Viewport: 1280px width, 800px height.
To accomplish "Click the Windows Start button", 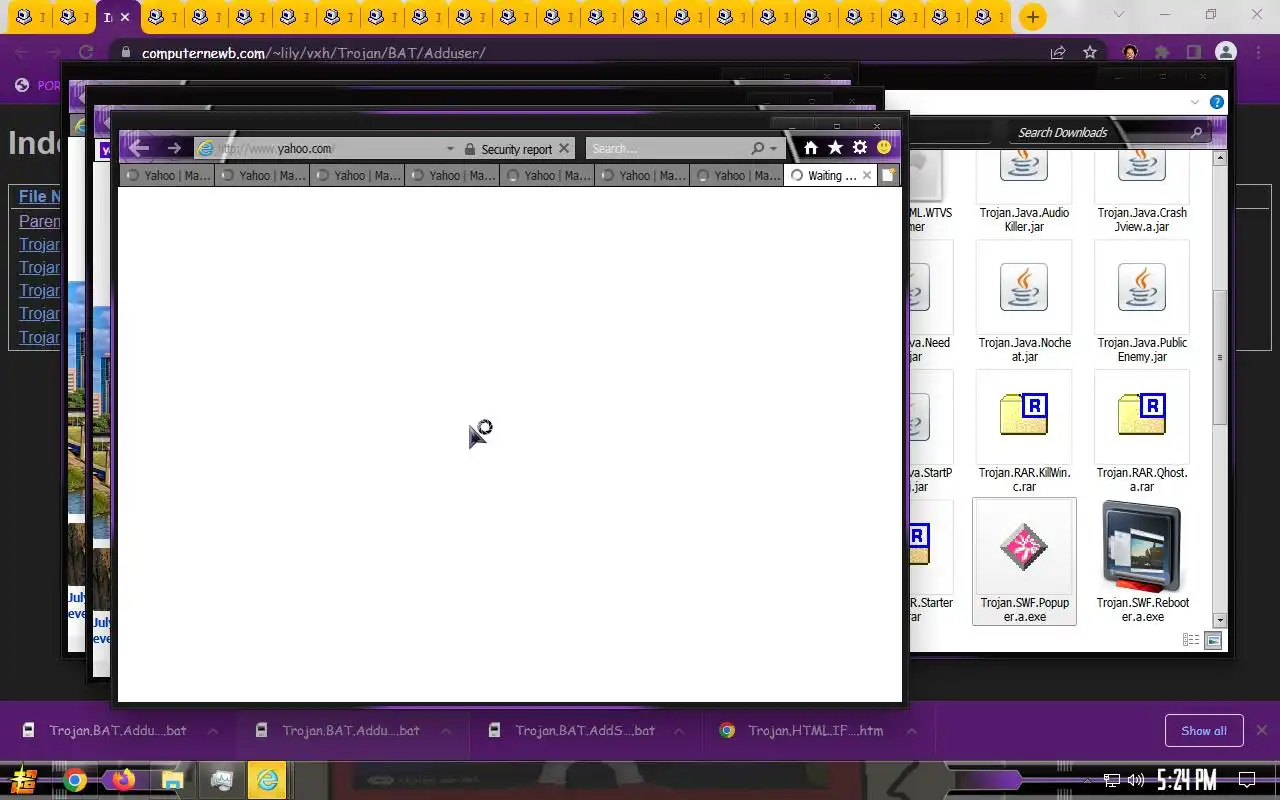I will coord(25,780).
